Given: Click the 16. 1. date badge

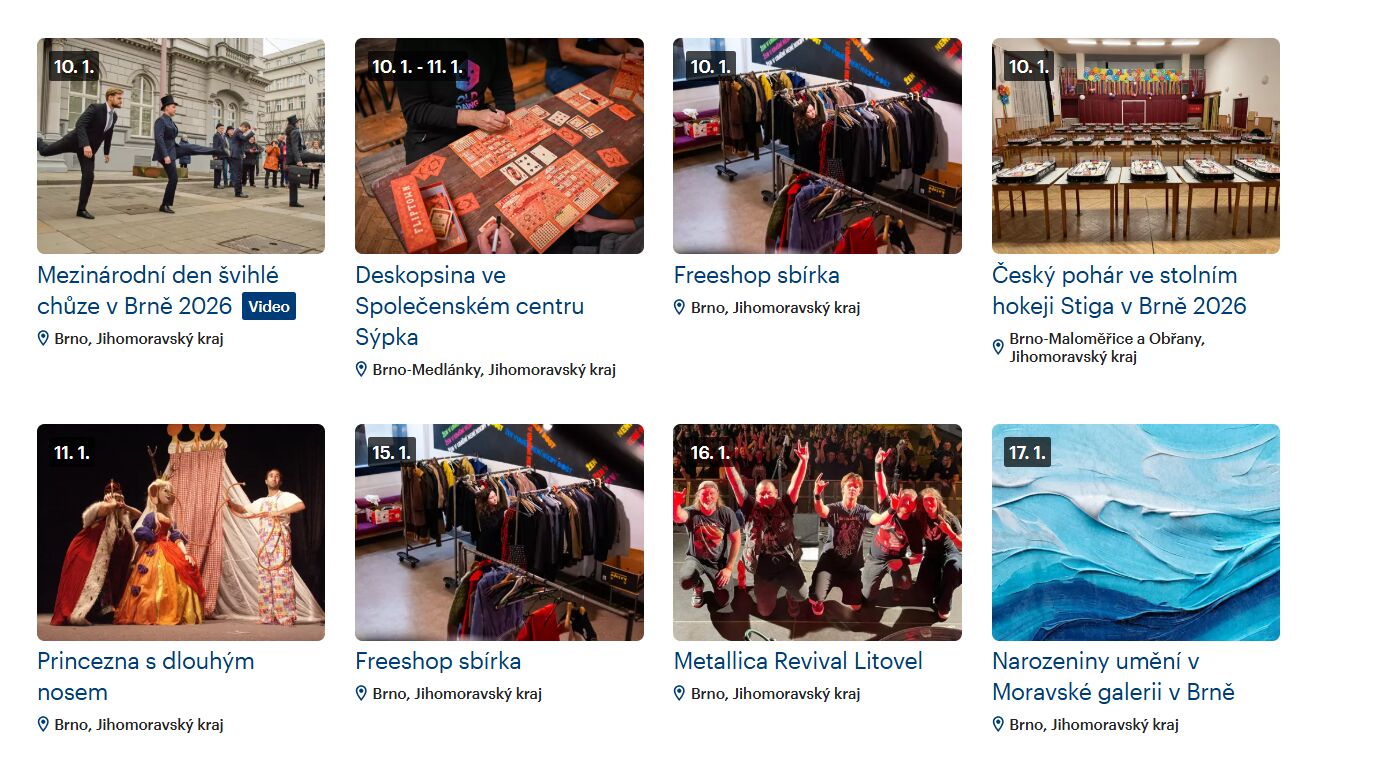Looking at the screenshot, I should [x=711, y=453].
